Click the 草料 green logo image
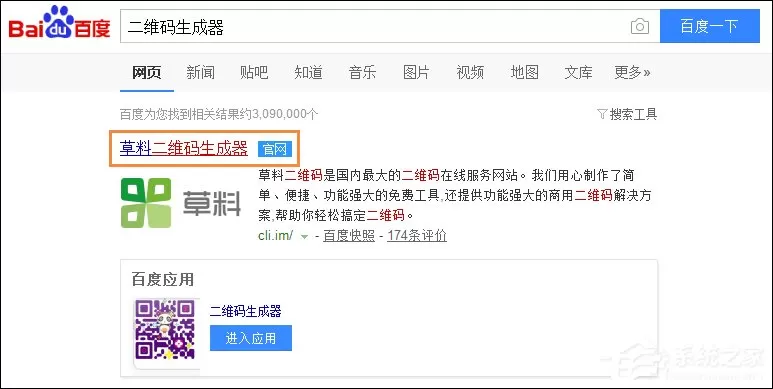This screenshot has height=389, width=773. [181, 203]
